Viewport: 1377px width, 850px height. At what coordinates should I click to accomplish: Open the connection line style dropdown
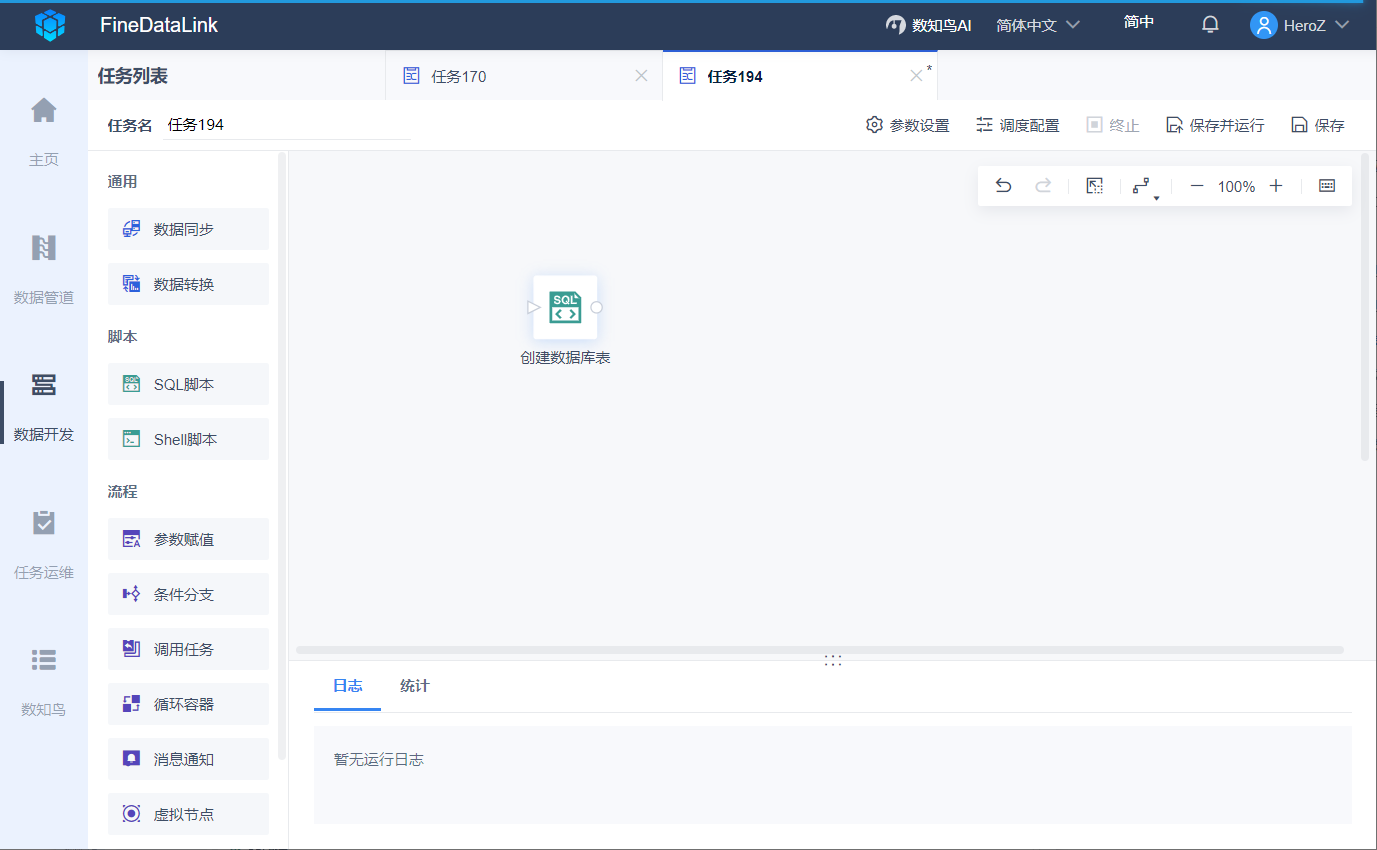tap(1145, 187)
